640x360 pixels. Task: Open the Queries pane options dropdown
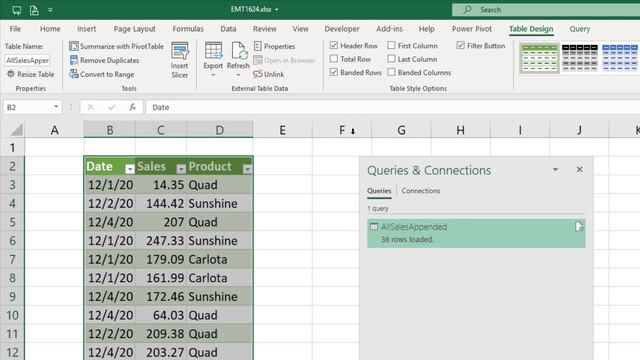click(x=555, y=169)
